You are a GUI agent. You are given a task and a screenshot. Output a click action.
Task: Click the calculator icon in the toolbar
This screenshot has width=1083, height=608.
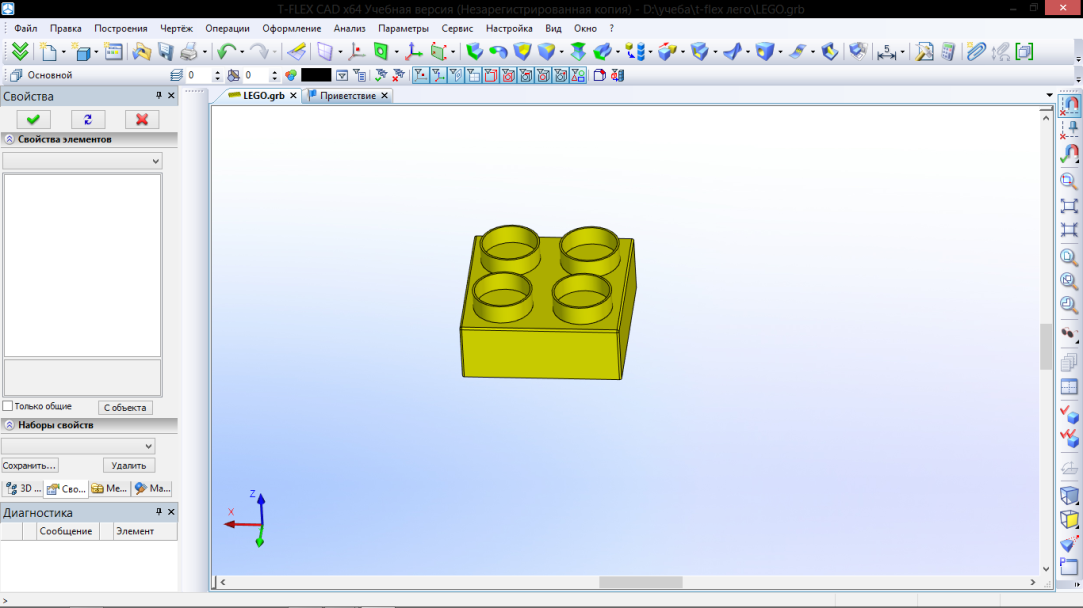coord(948,52)
